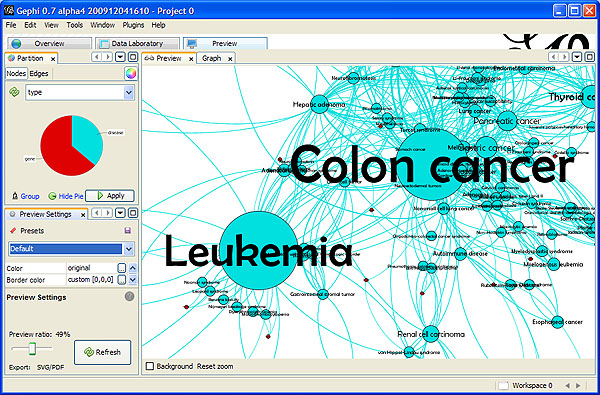
Task: Switch to the Data Laboratory perspective
Action: click(137, 44)
